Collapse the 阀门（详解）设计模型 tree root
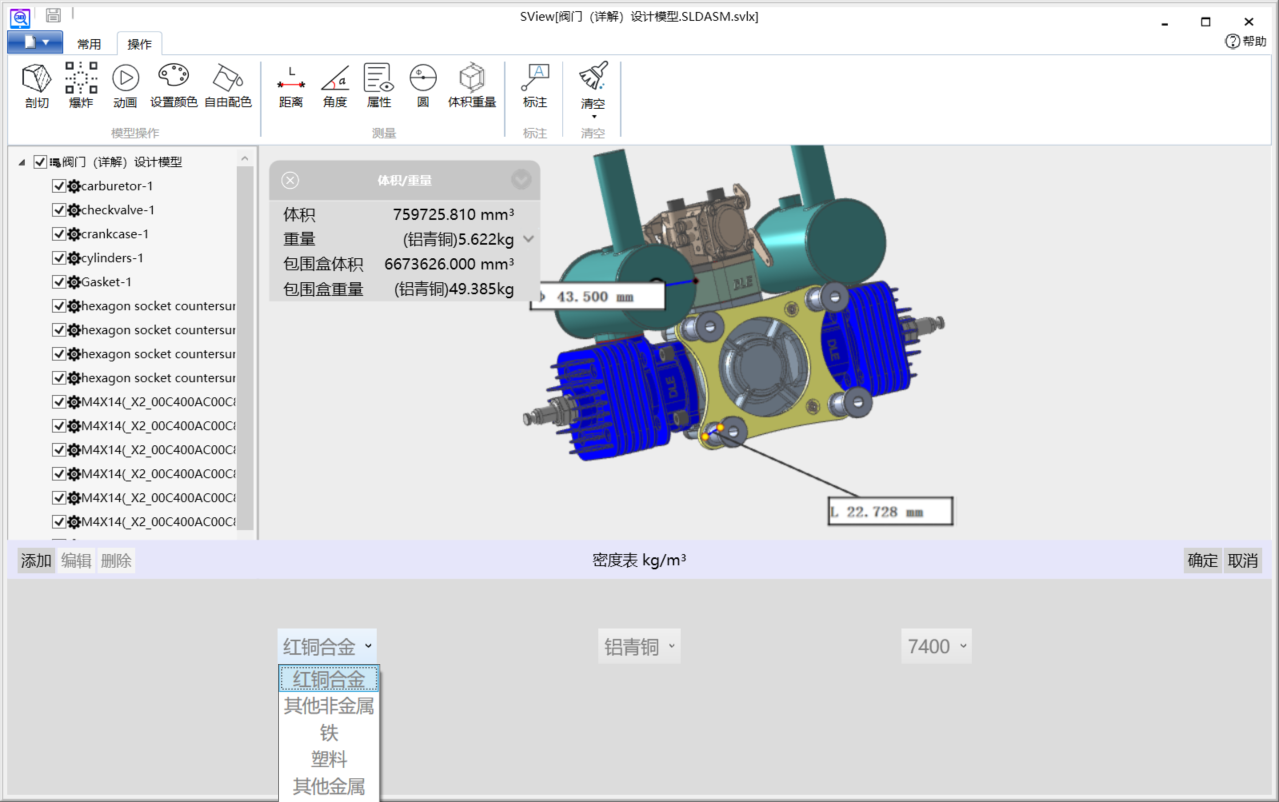This screenshot has height=802, width=1279. tap(22, 162)
